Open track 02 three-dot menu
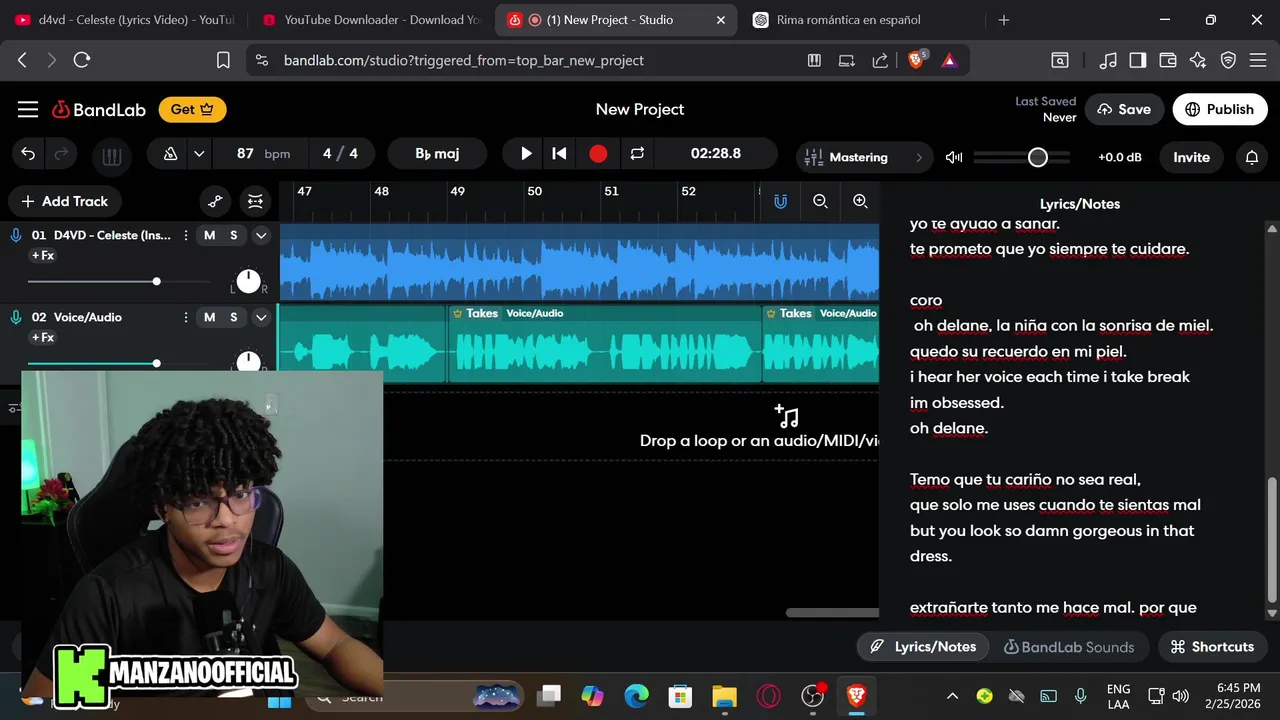This screenshot has height=720, width=1280. coord(186,317)
